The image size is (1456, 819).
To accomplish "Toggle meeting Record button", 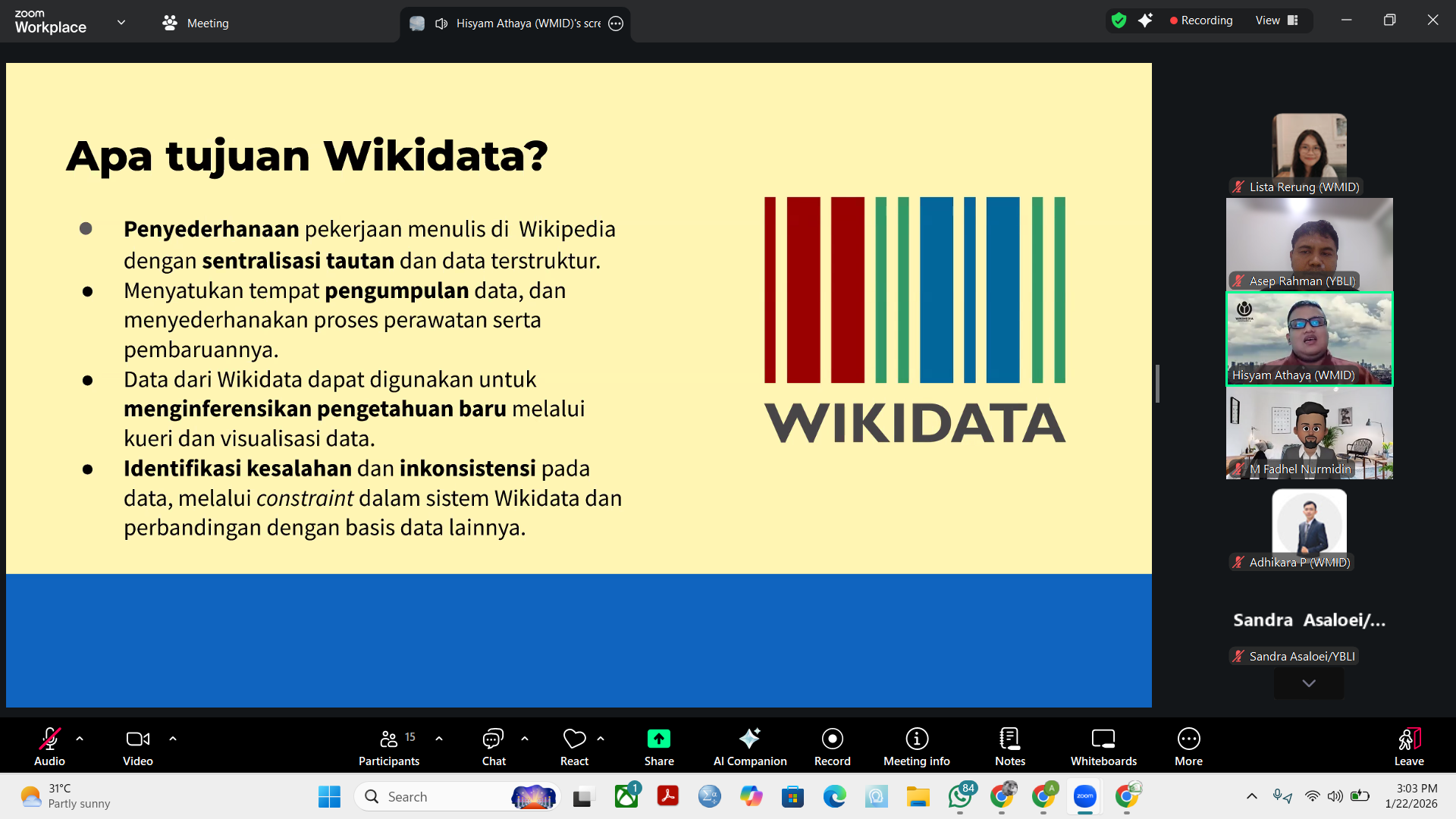I will click(832, 746).
